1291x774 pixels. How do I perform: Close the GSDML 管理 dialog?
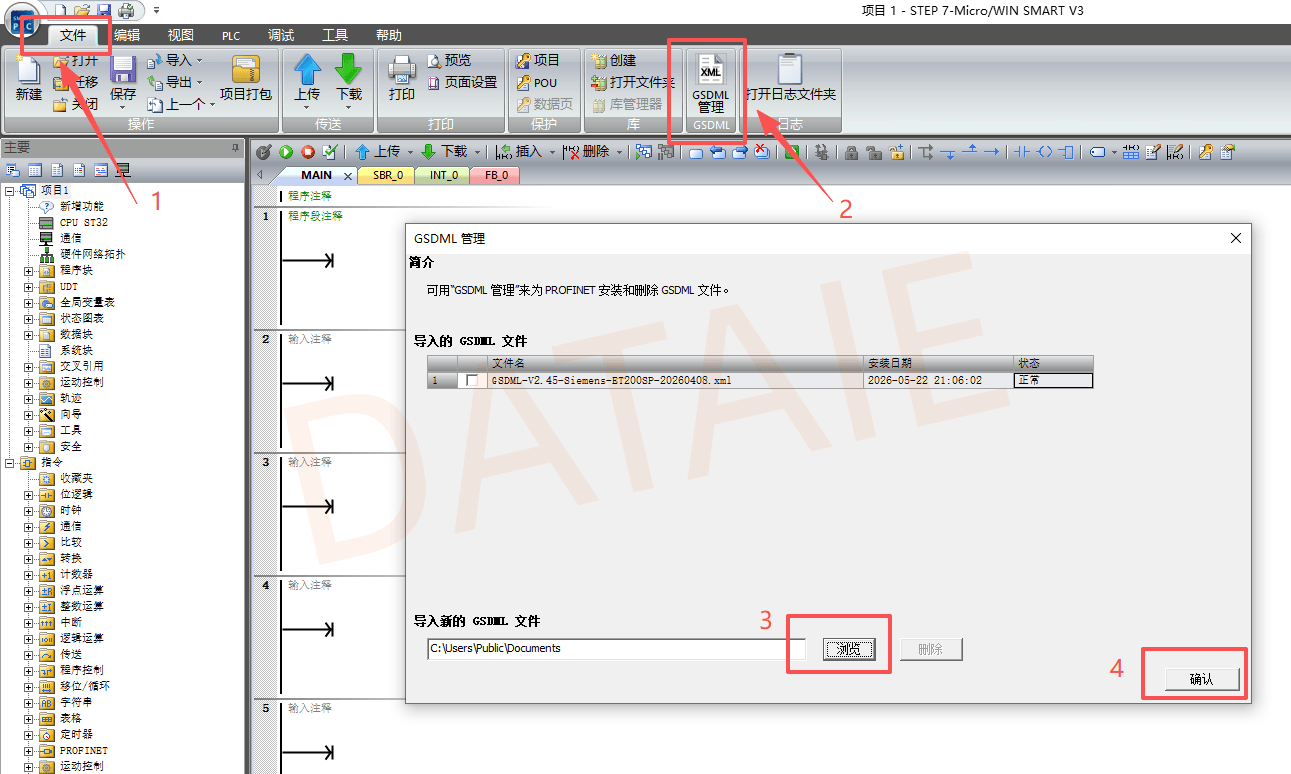(1236, 238)
